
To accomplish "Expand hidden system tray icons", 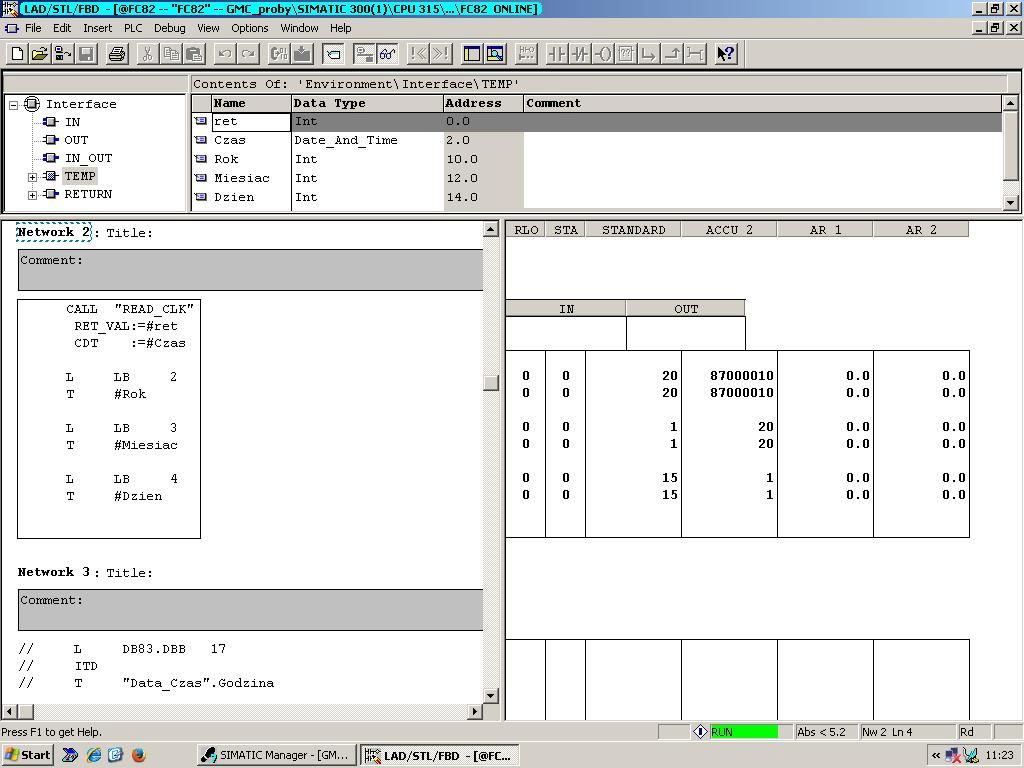I will pos(936,756).
